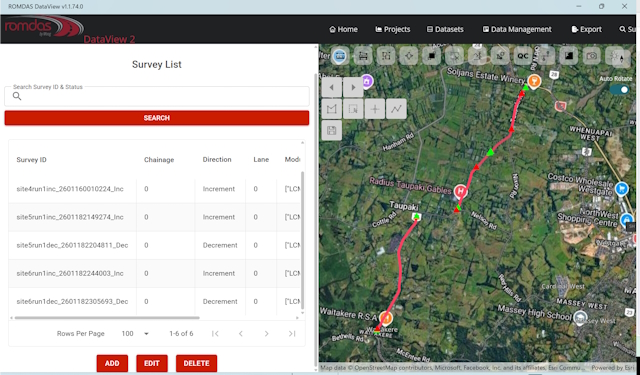This screenshot has width=640, height=375.
Task: Click the Chainage column header
Action: point(159,160)
